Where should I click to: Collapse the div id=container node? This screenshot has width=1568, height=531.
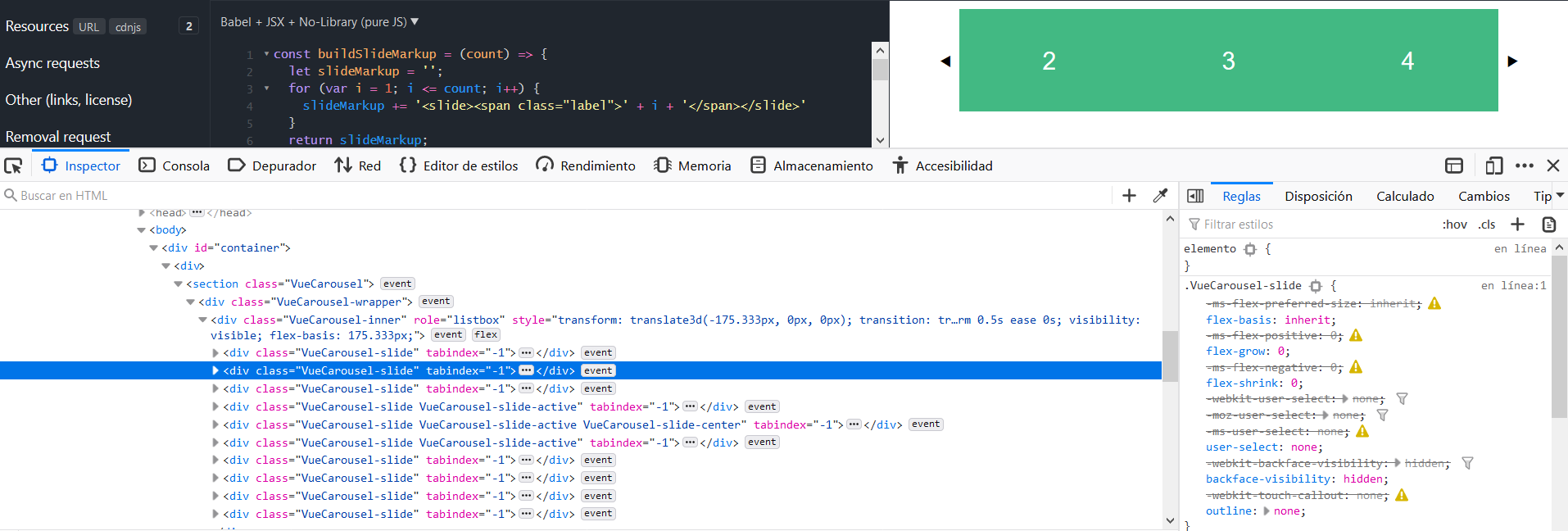(153, 248)
